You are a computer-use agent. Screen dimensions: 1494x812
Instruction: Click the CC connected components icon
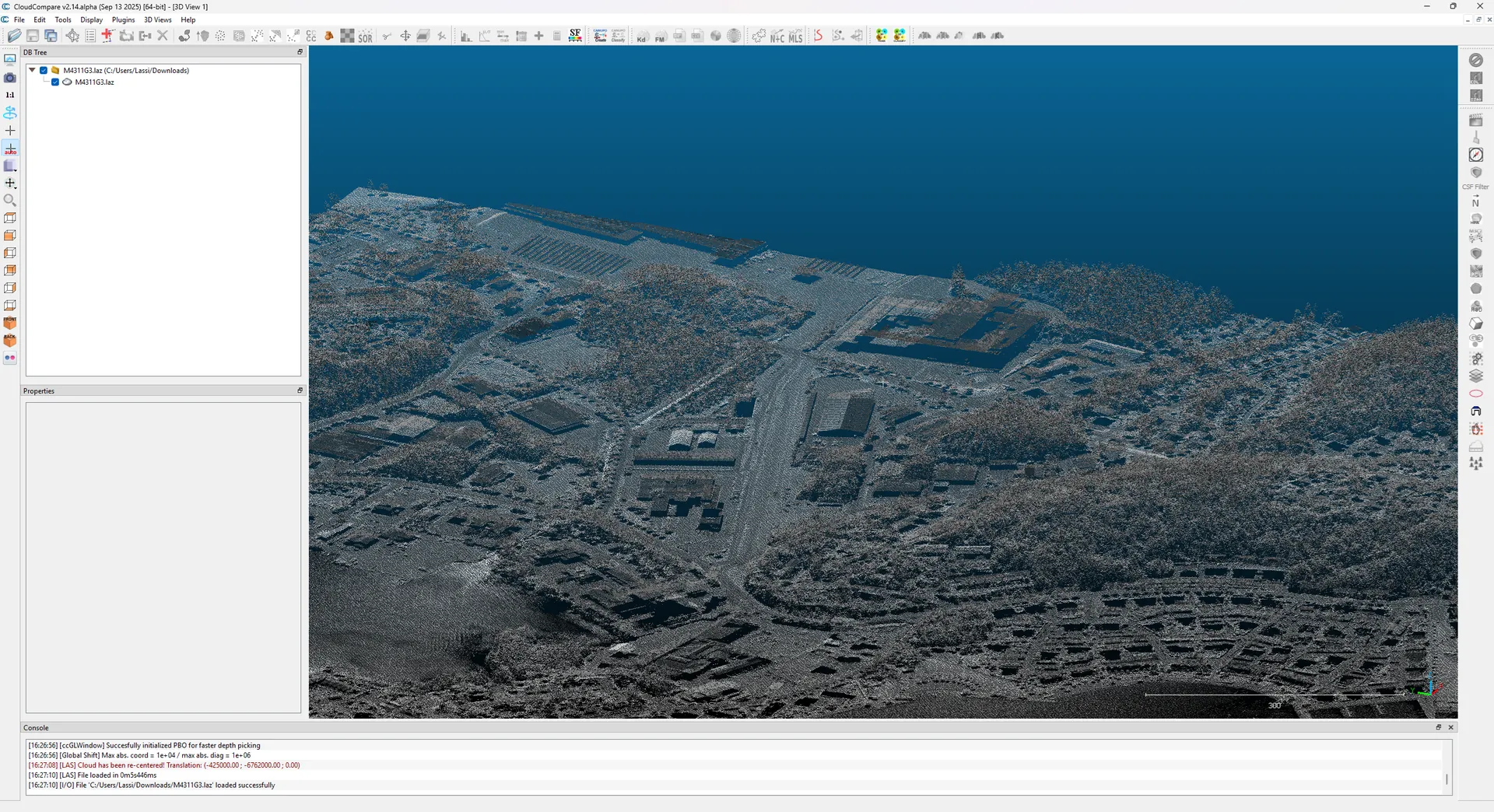point(311,36)
